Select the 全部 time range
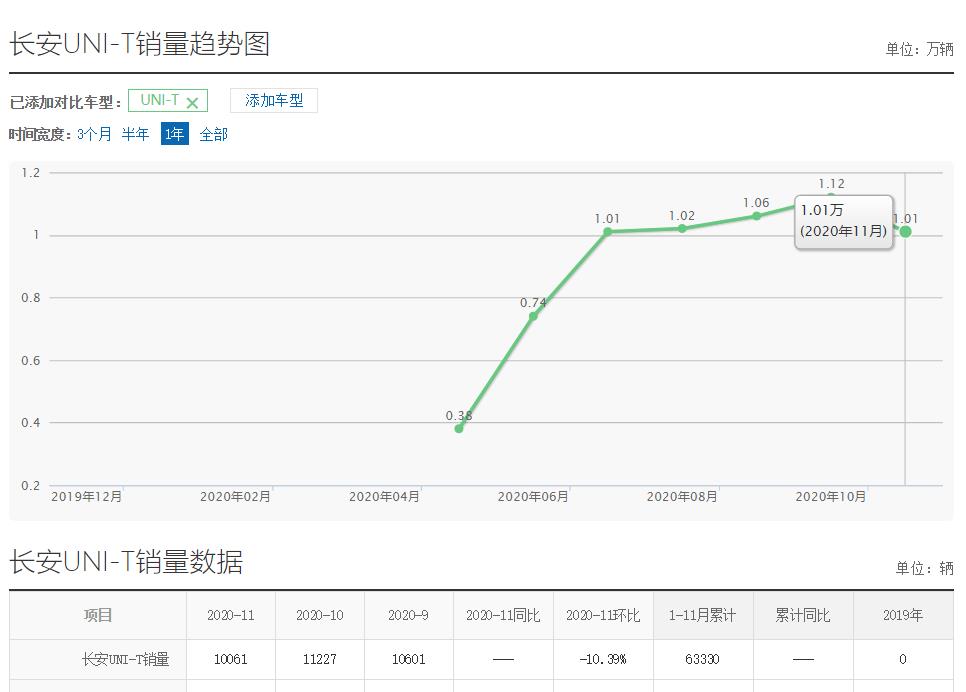Screen dimensions: 966x692 [214, 134]
